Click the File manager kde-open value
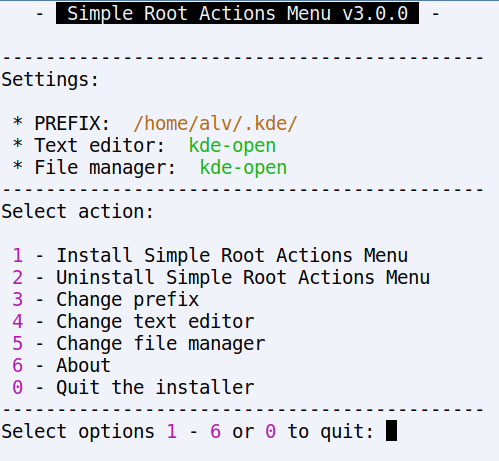499x461 pixels. click(x=243, y=168)
